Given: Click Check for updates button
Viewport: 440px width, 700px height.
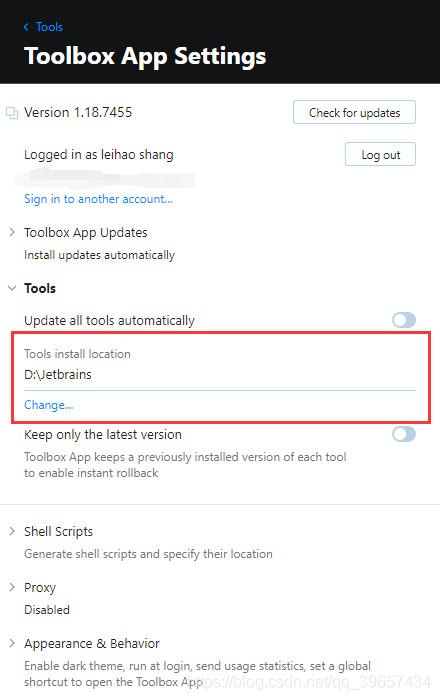Looking at the screenshot, I should tap(354, 112).
